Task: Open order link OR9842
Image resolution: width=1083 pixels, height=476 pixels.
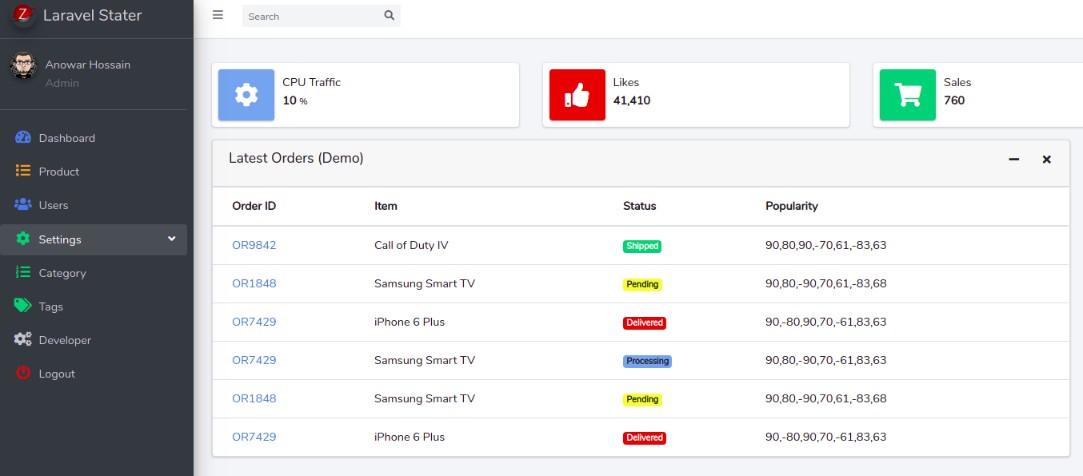Action: tap(254, 245)
